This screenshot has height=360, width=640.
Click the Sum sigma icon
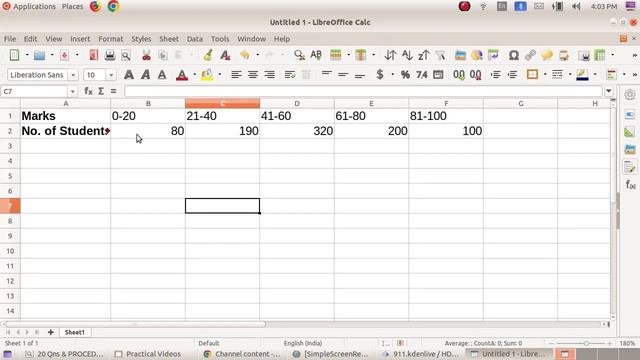(101, 91)
